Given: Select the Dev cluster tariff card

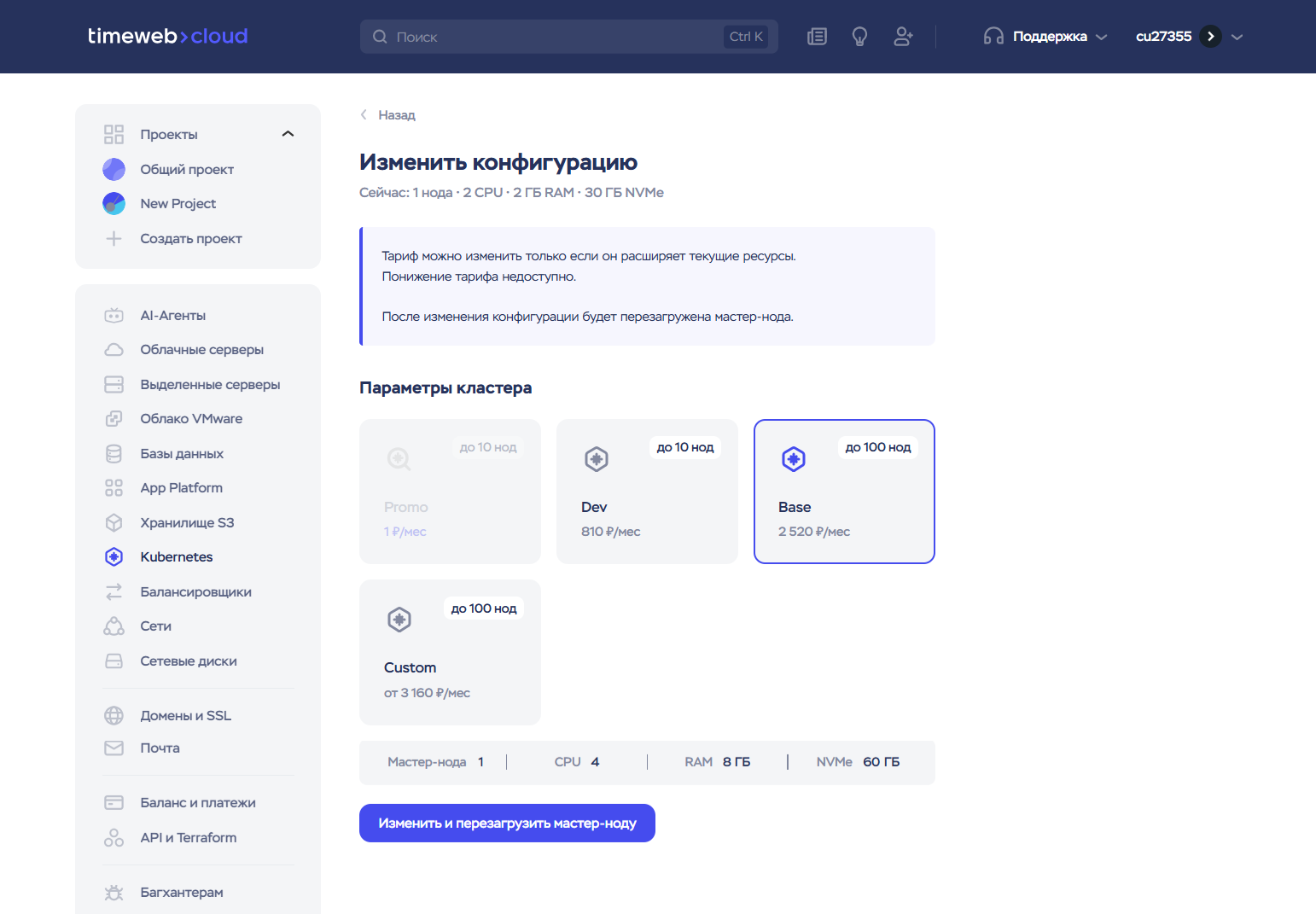Looking at the screenshot, I should point(647,492).
